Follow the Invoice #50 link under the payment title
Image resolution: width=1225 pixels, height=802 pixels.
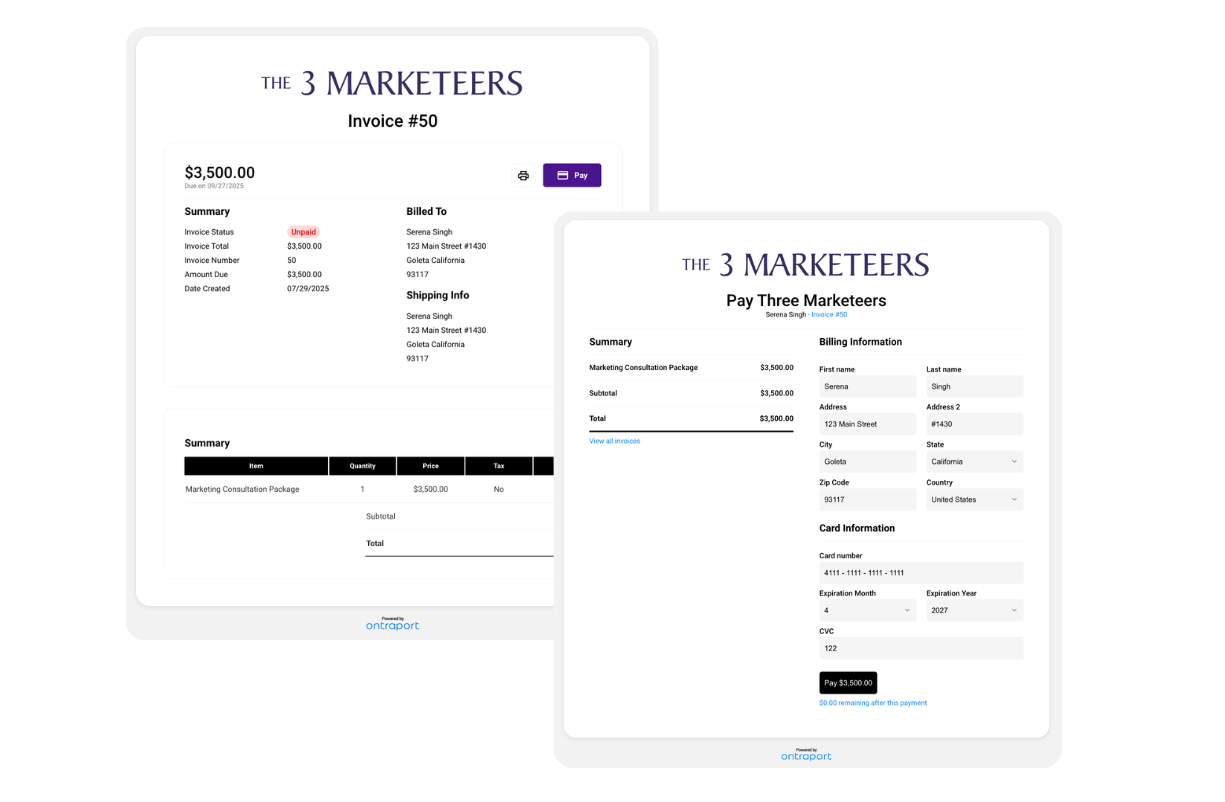[x=829, y=315]
